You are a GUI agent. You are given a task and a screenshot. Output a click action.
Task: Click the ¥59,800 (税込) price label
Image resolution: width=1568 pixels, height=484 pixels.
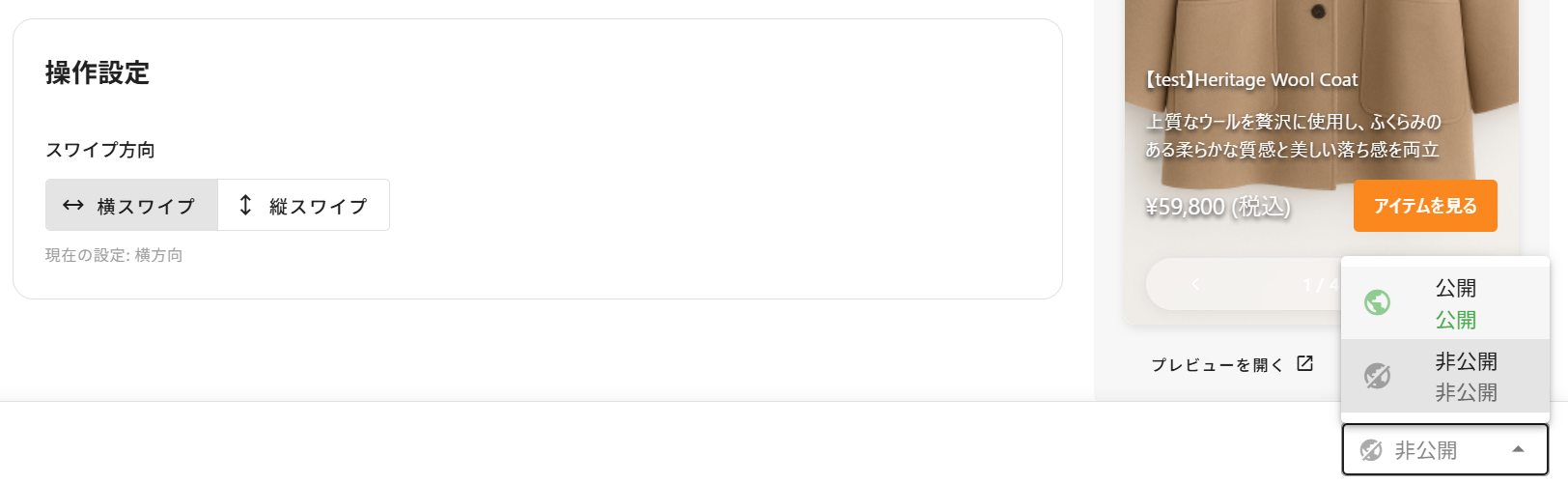click(1218, 207)
